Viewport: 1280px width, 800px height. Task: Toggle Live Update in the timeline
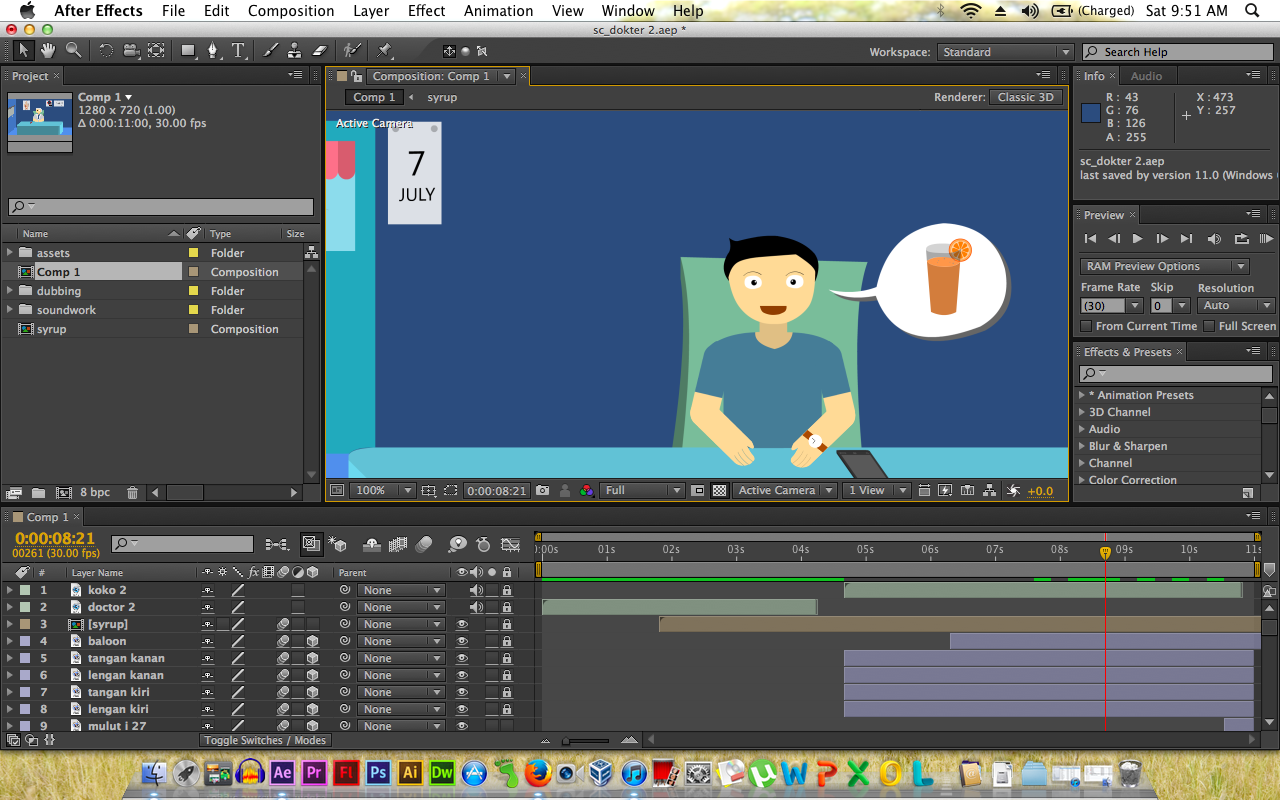coord(311,544)
